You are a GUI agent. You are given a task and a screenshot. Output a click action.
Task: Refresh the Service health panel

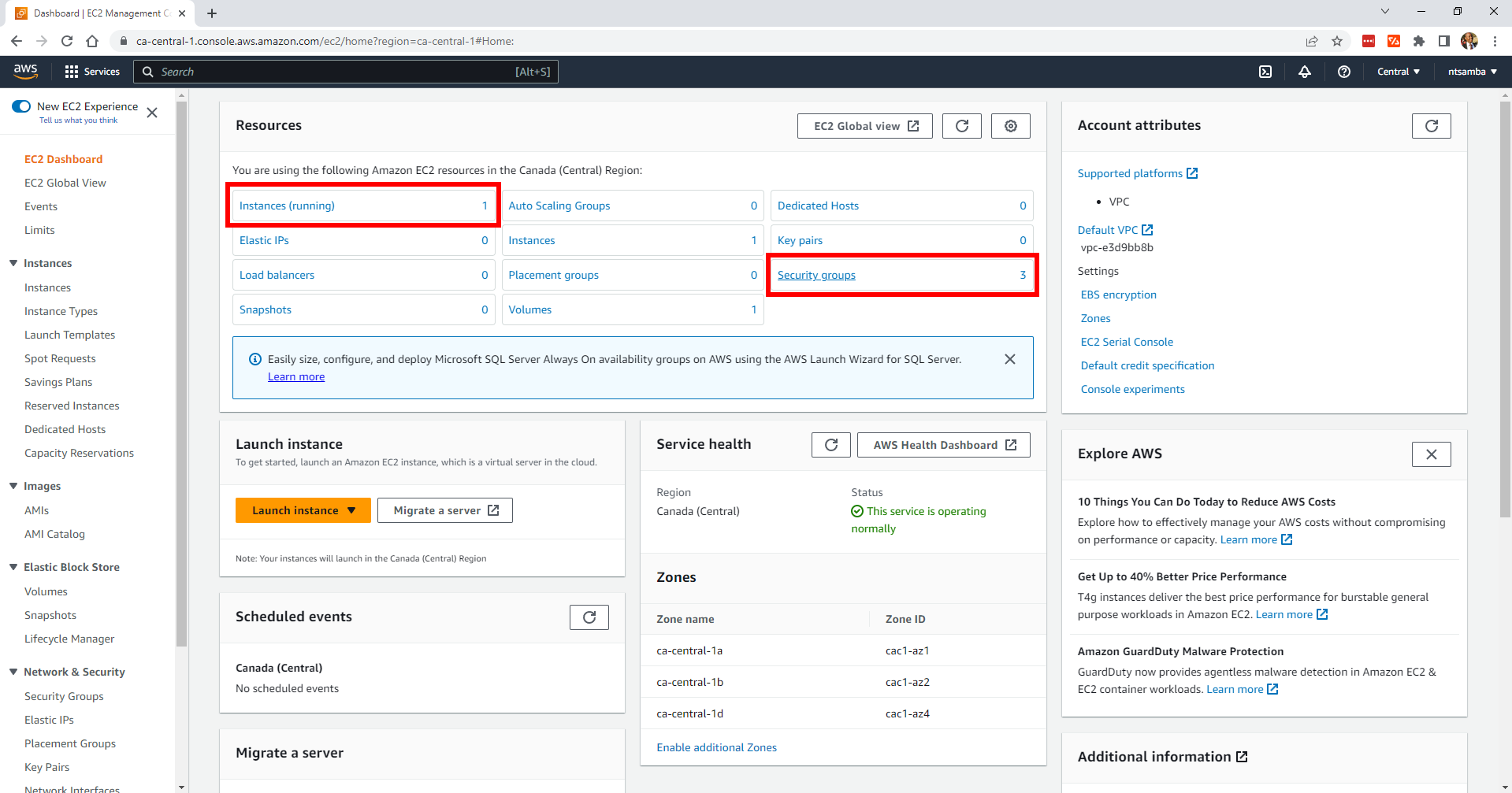click(831, 445)
